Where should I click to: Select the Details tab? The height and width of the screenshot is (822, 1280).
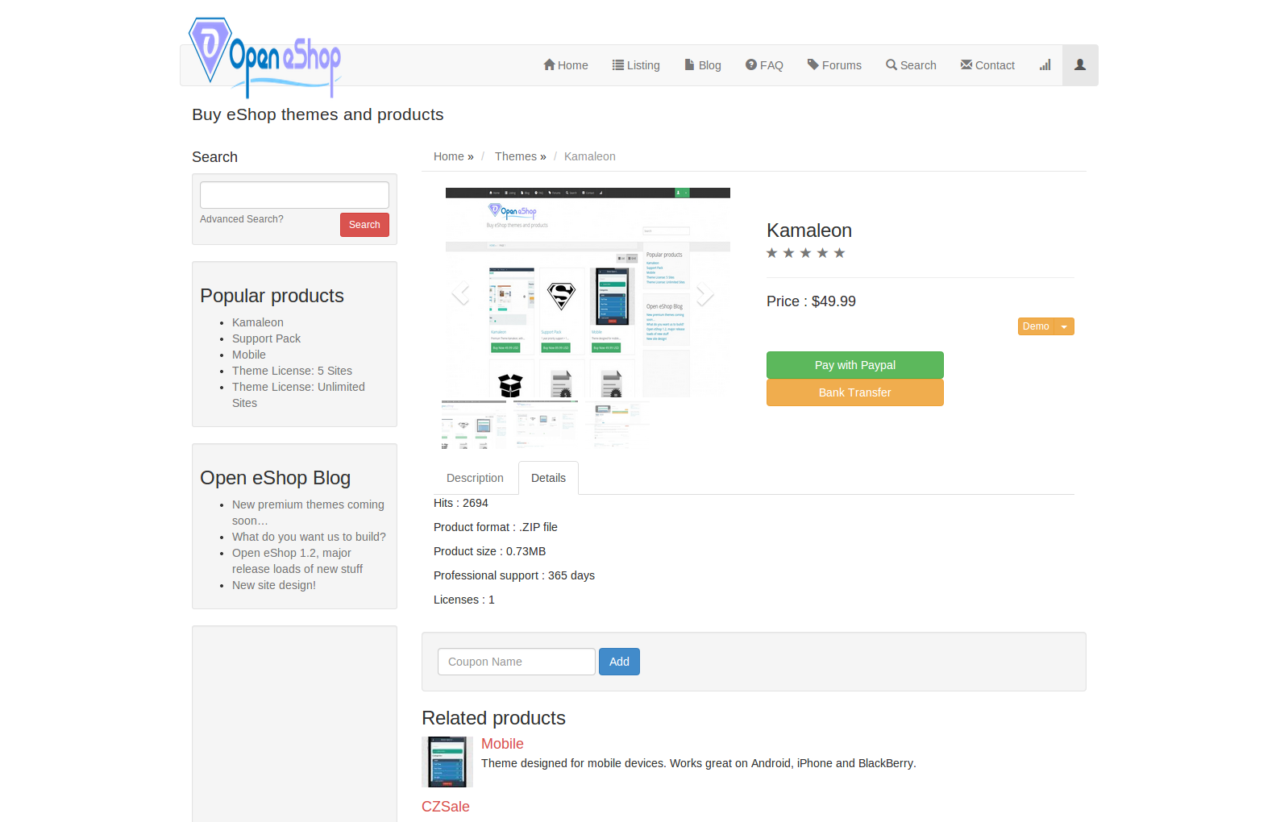pyautogui.click(x=548, y=478)
